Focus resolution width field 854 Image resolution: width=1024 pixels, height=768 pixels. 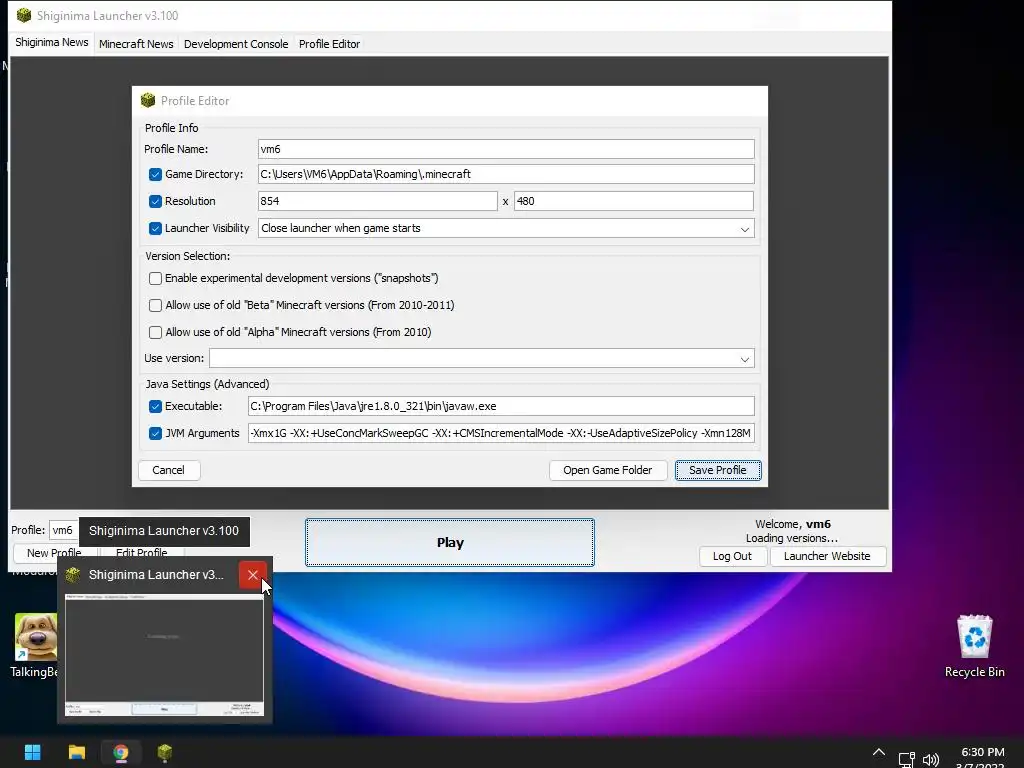[377, 201]
